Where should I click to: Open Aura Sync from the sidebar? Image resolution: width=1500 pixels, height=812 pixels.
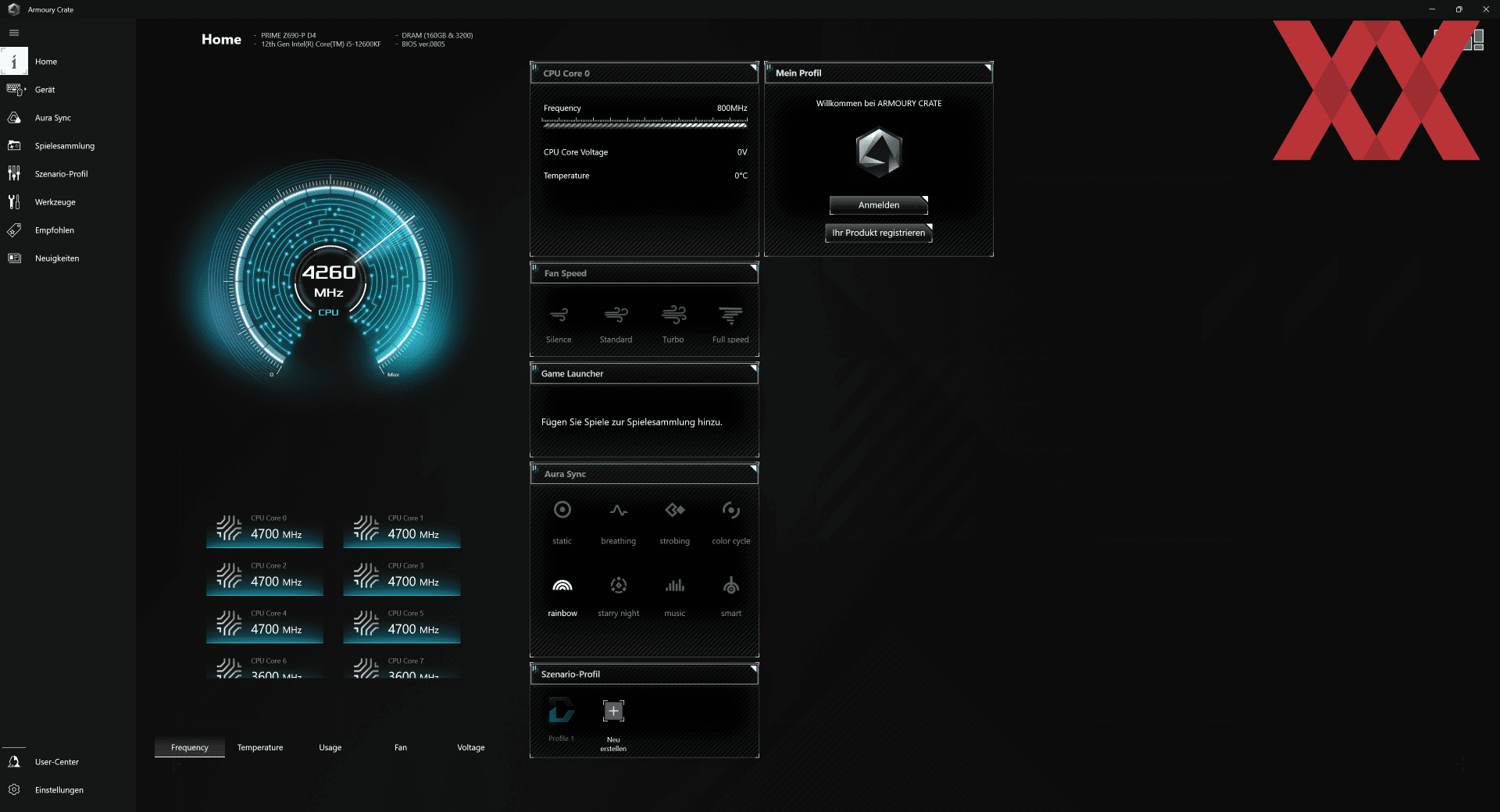pos(52,118)
